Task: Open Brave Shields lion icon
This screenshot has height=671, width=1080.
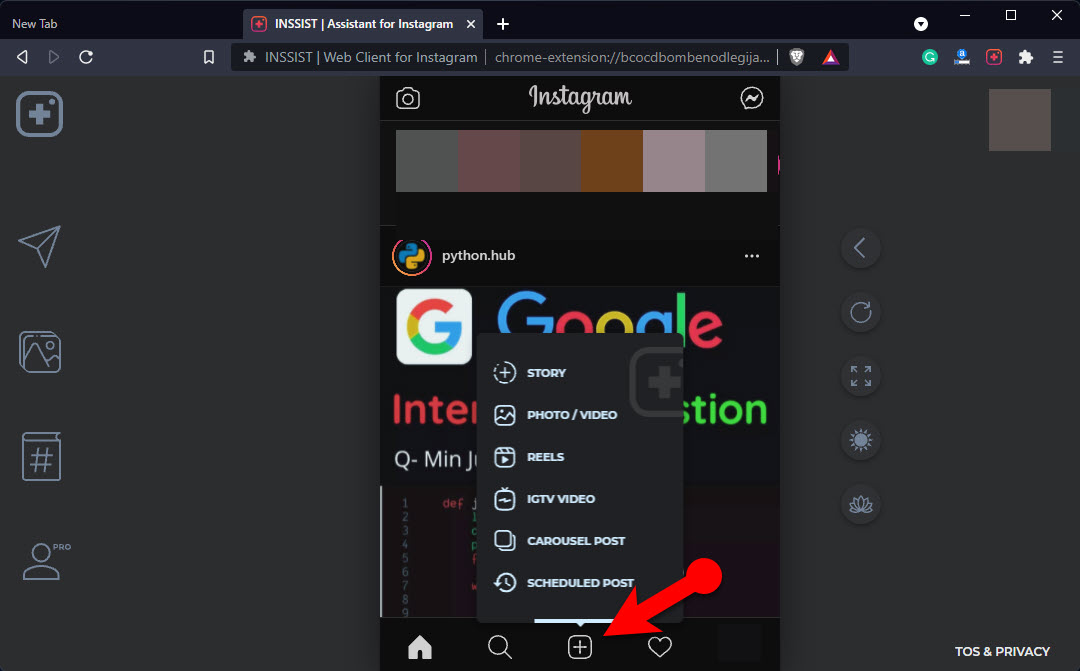Action: click(796, 57)
